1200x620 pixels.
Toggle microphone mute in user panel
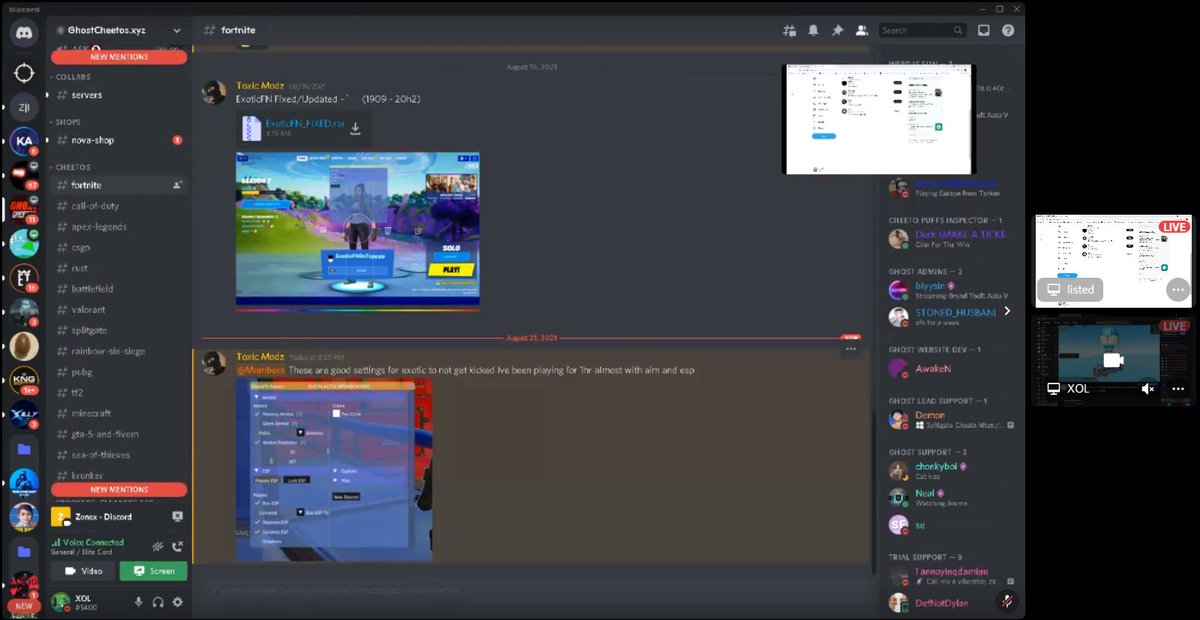tap(139, 602)
